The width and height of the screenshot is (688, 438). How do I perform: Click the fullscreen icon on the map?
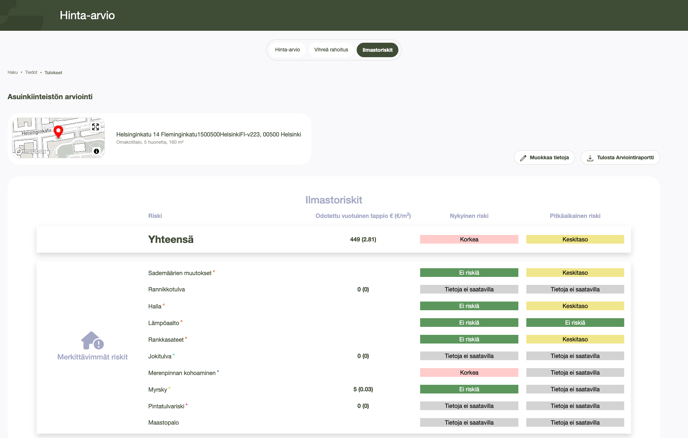(96, 127)
